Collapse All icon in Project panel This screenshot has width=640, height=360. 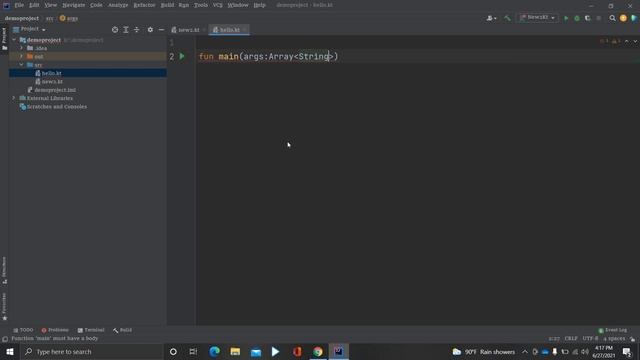[x=136, y=30]
